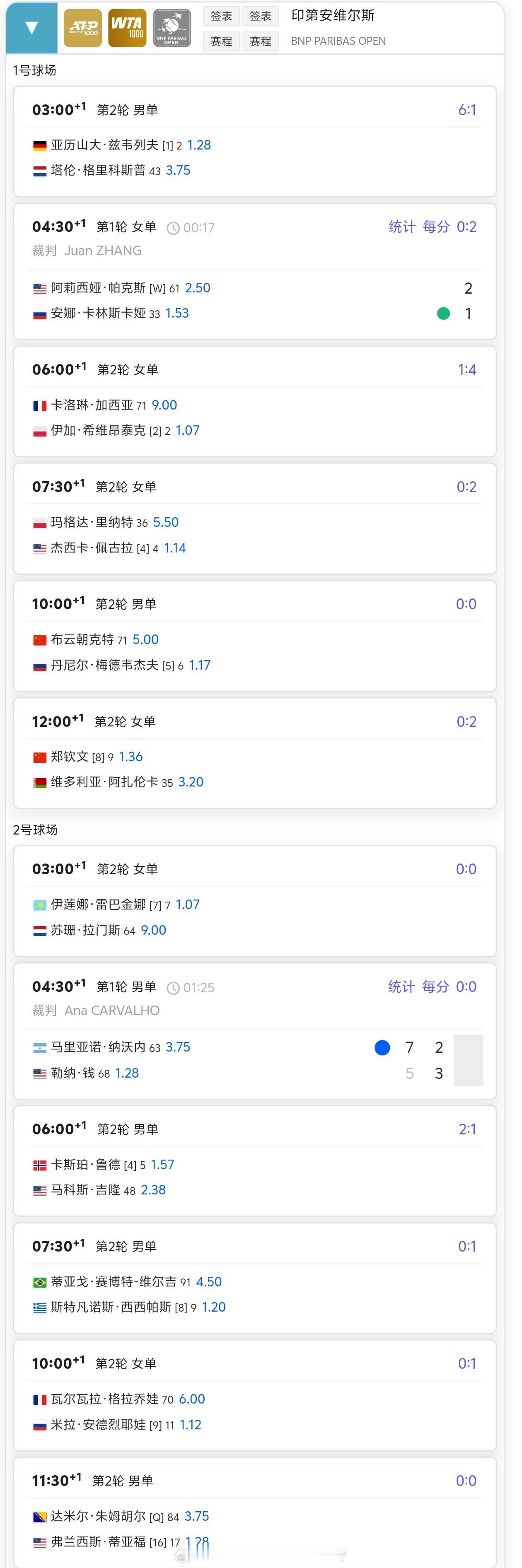The height and width of the screenshot is (1568, 522).
Task: Select odds 5.00 for 布云朝克特
Action: [x=145, y=640]
